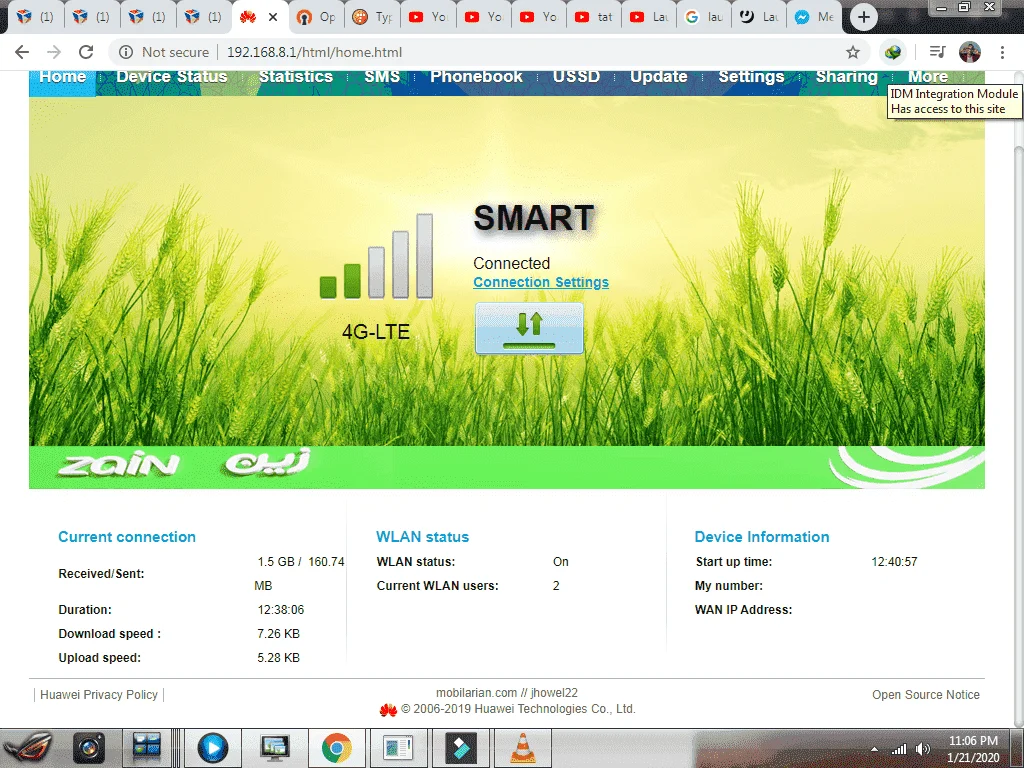Click the Chrome icon in the taskbar
1024x768 pixels.
(336, 748)
